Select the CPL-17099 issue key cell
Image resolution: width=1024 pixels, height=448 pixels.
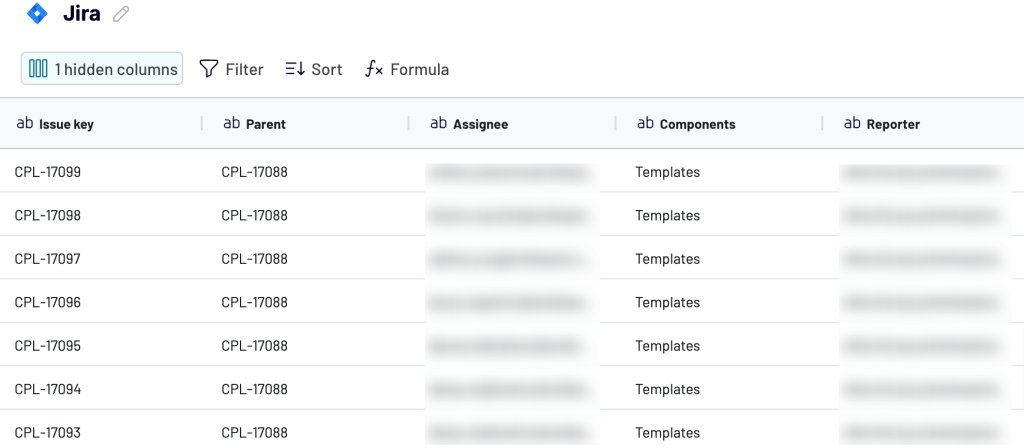point(48,172)
